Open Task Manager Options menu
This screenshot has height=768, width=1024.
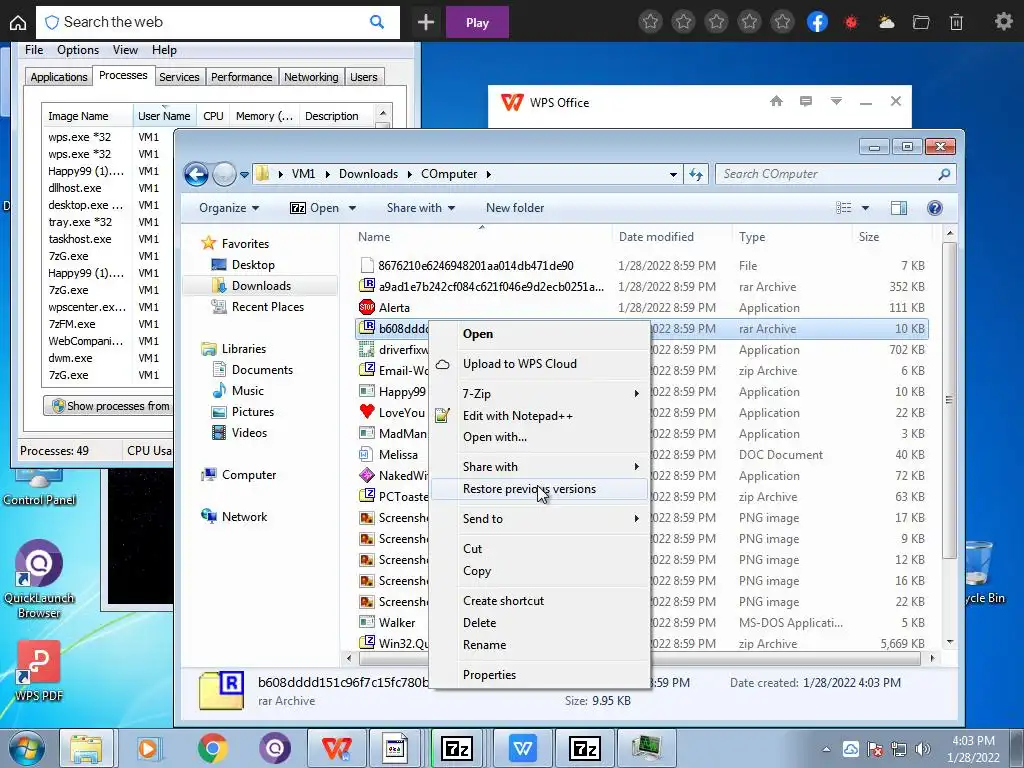[78, 50]
